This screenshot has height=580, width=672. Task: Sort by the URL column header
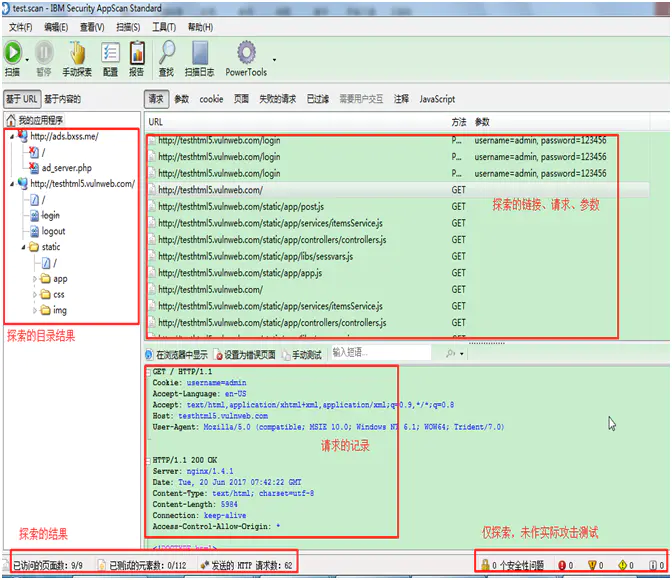[x=156, y=122]
